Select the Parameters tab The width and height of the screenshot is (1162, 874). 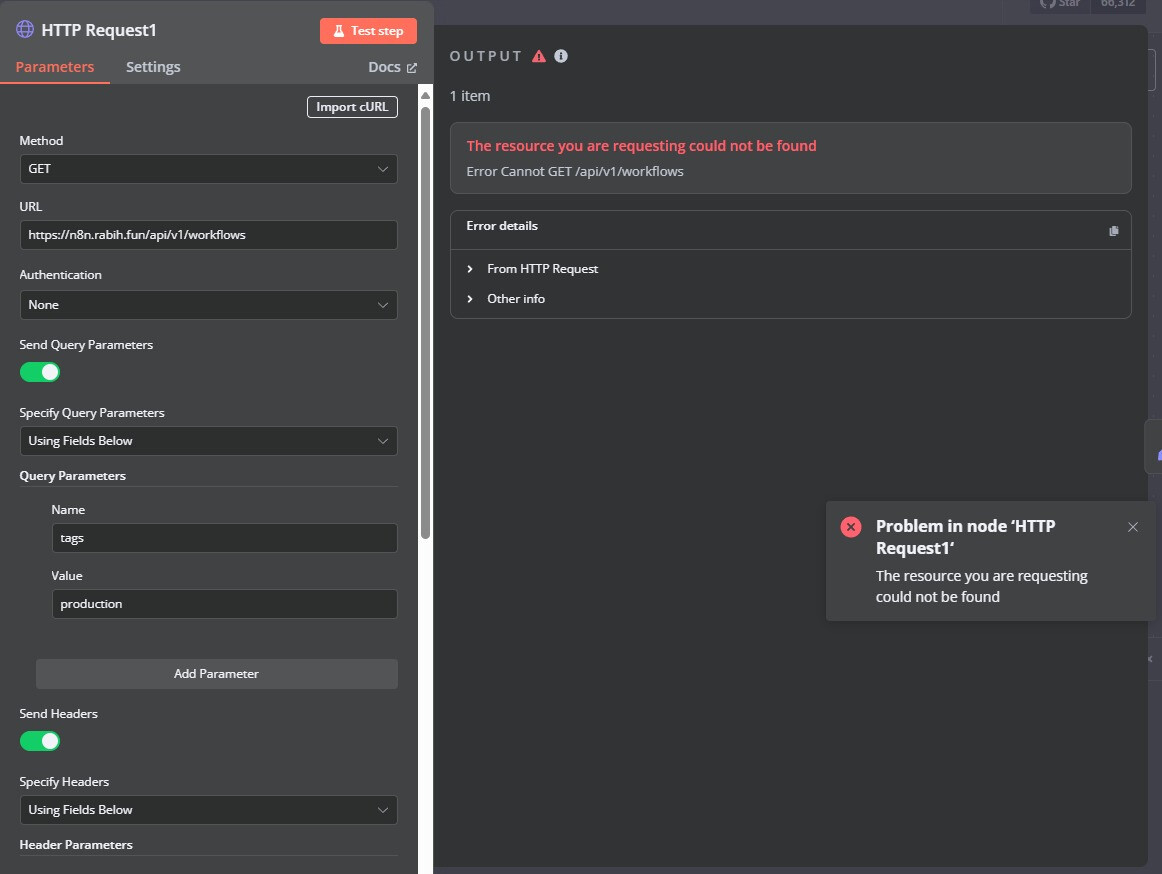(x=55, y=67)
